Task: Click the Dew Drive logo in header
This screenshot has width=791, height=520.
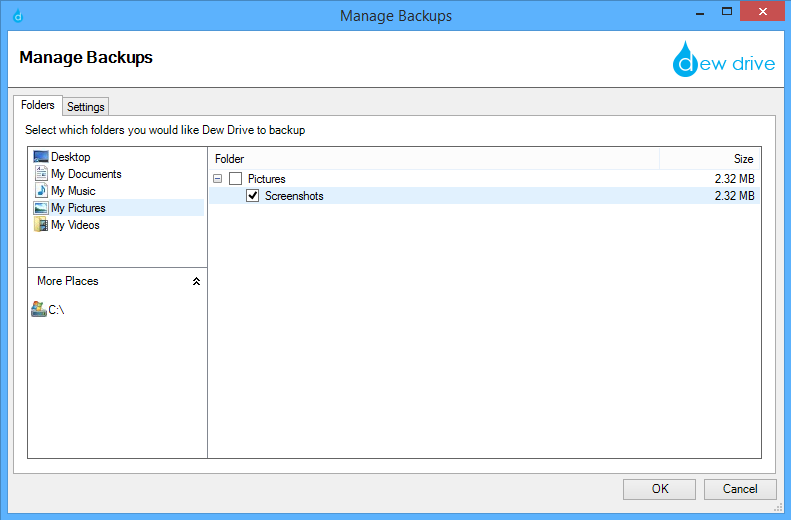Action: click(x=723, y=60)
